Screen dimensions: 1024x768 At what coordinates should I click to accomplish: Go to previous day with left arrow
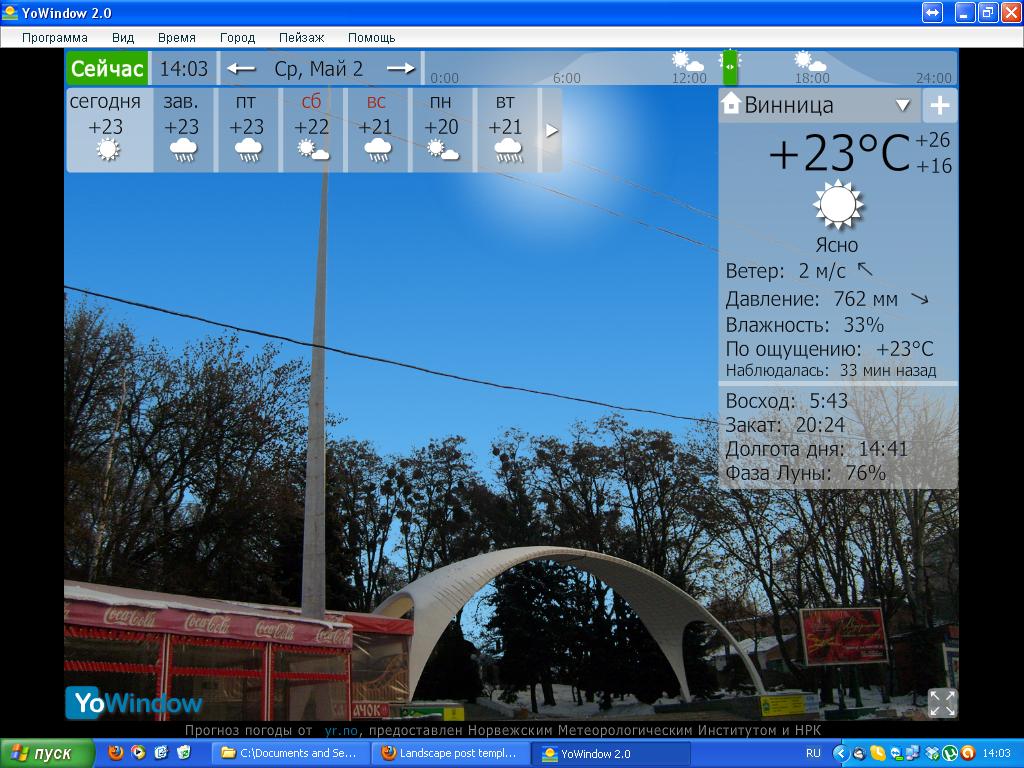coord(240,69)
